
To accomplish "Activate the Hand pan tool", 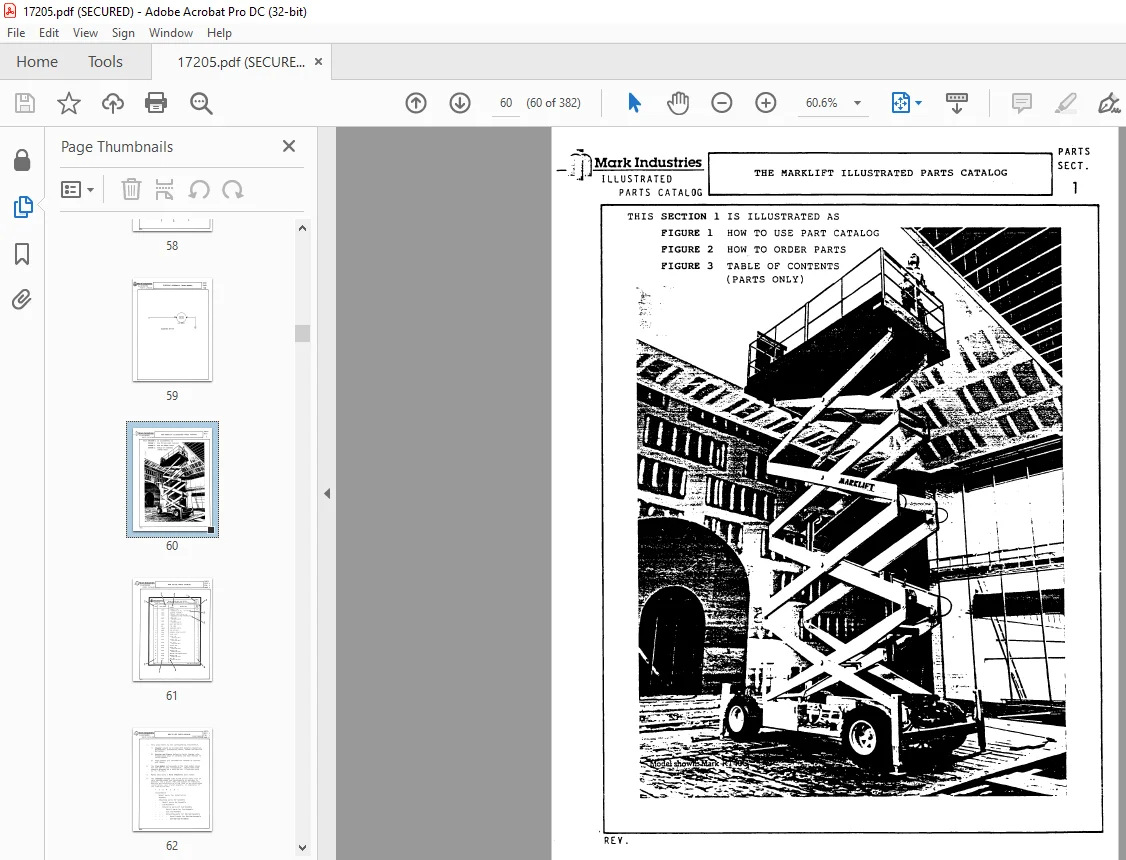I will tap(678, 103).
